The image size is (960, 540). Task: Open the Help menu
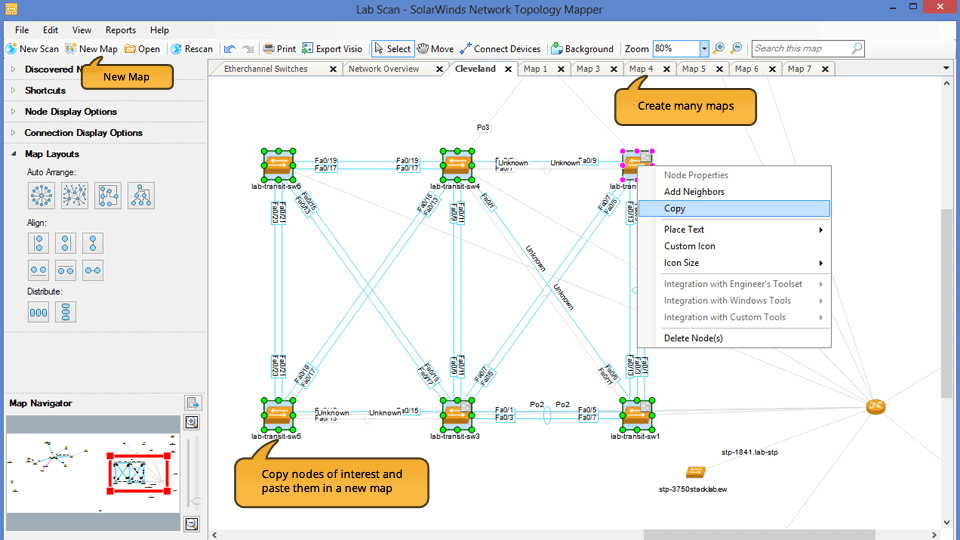(x=159, y=30)
